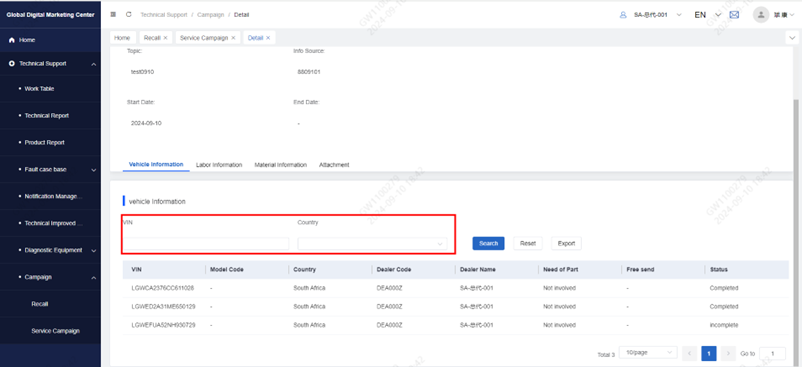This screenshot has width=802, height=367.
Task: Click the Export button
Action: point(566,243)
